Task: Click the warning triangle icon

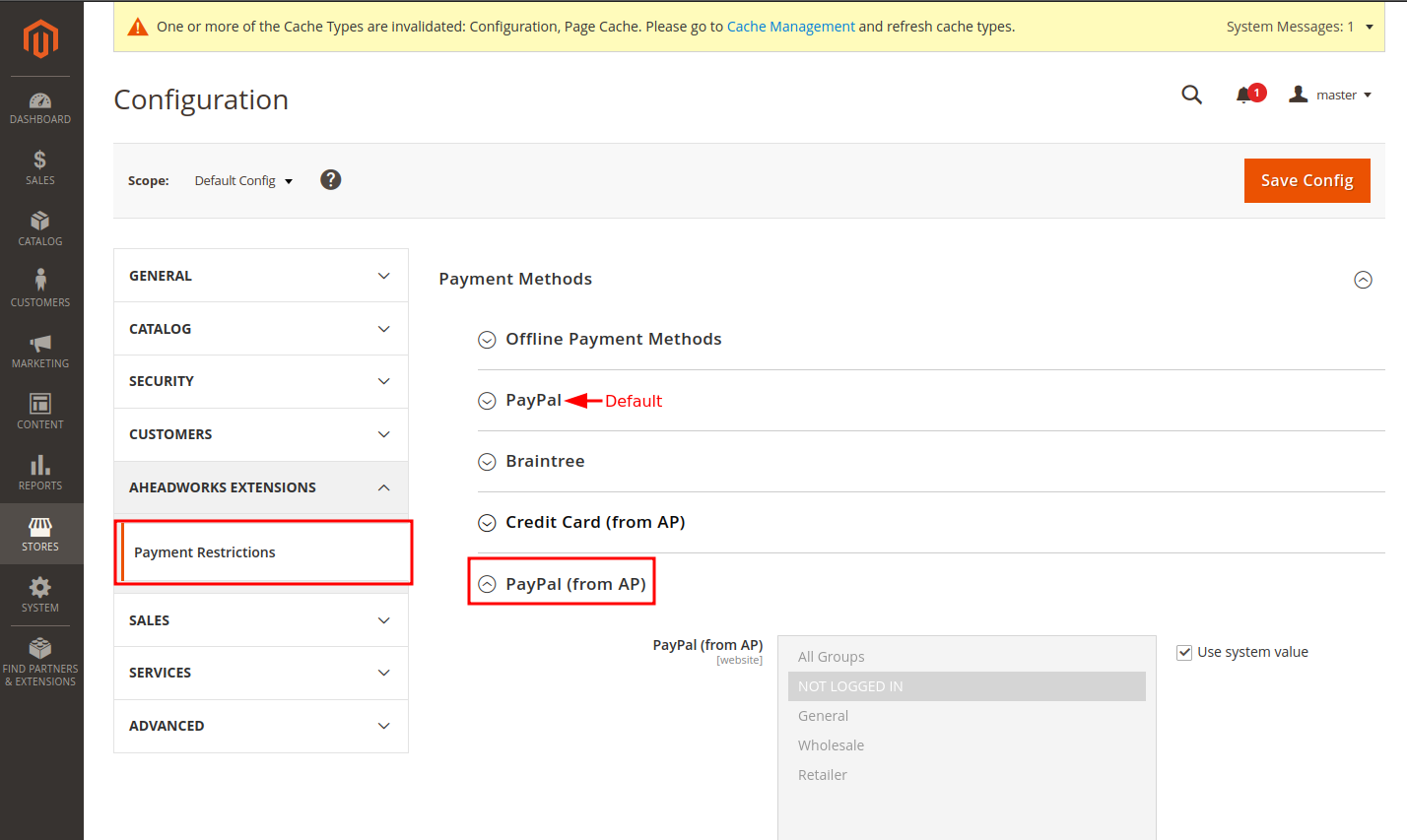Action: 139,27
